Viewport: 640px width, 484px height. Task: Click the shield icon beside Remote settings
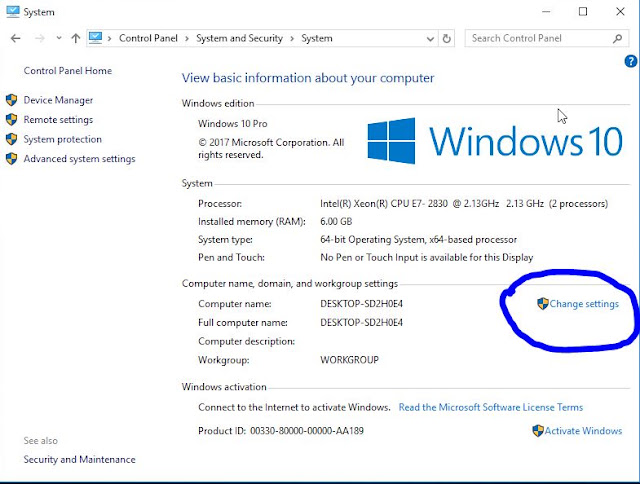[12, 120]
